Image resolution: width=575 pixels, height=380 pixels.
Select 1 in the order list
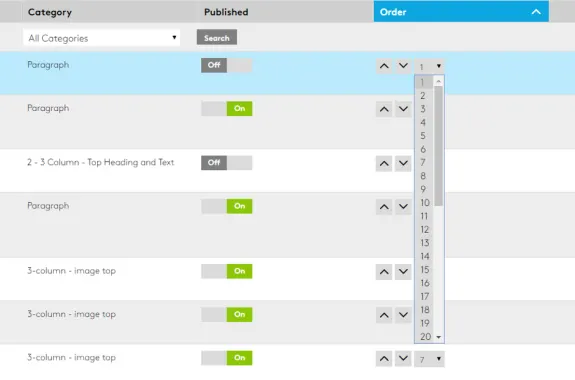pyautogui.click(x=424, y=83)
